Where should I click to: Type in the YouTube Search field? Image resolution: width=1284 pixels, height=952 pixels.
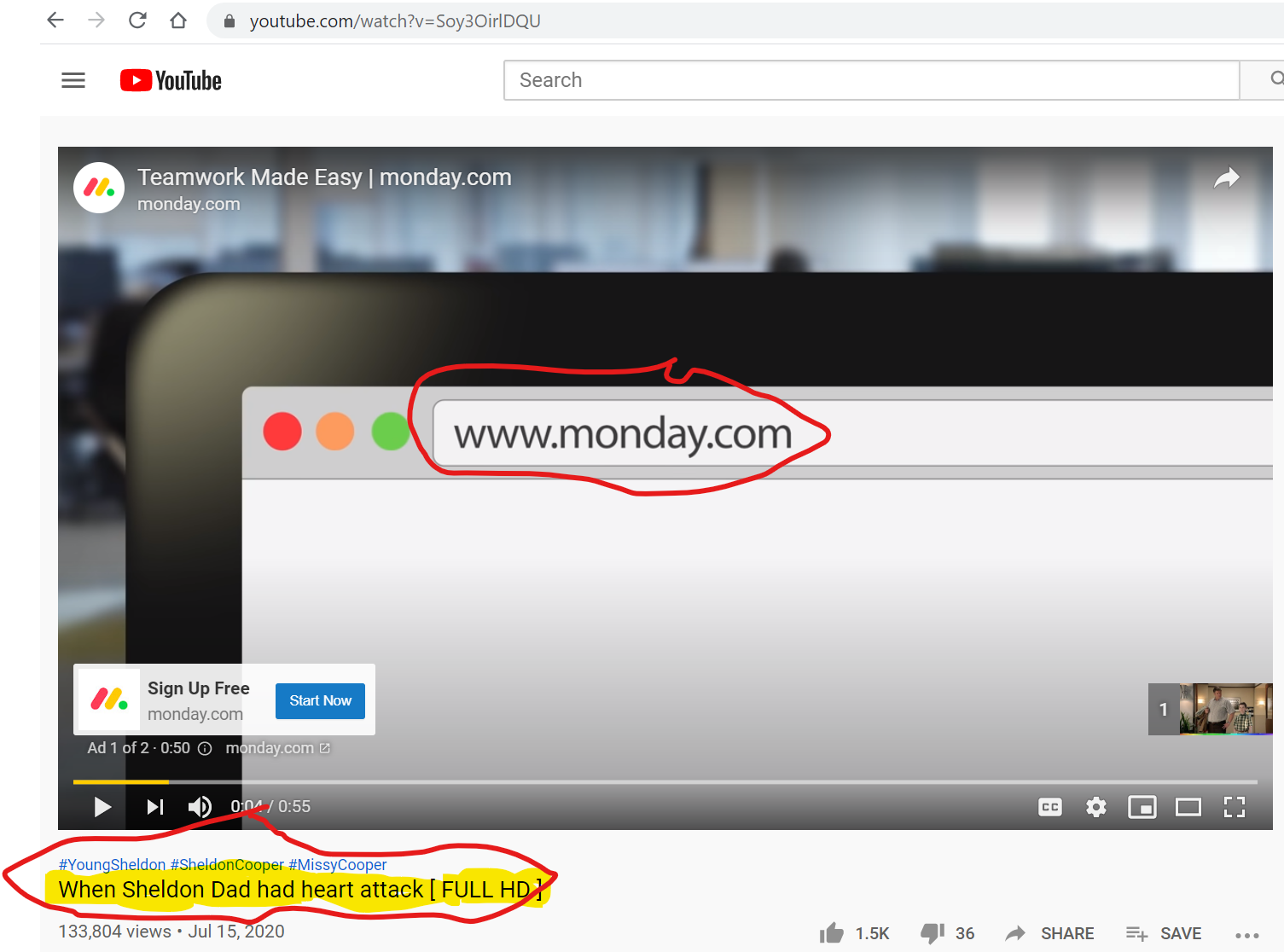pos(870,80)
